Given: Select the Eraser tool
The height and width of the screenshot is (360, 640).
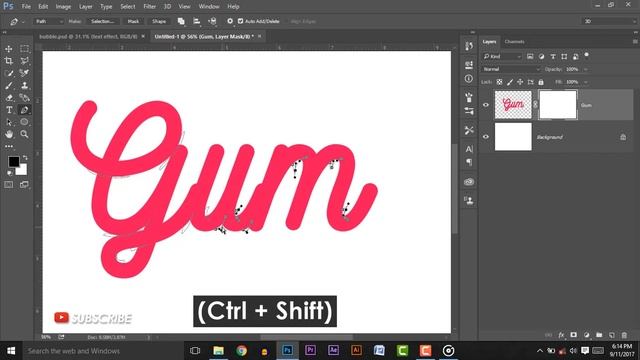Looking at the screenshot, I should coord(9,98).
